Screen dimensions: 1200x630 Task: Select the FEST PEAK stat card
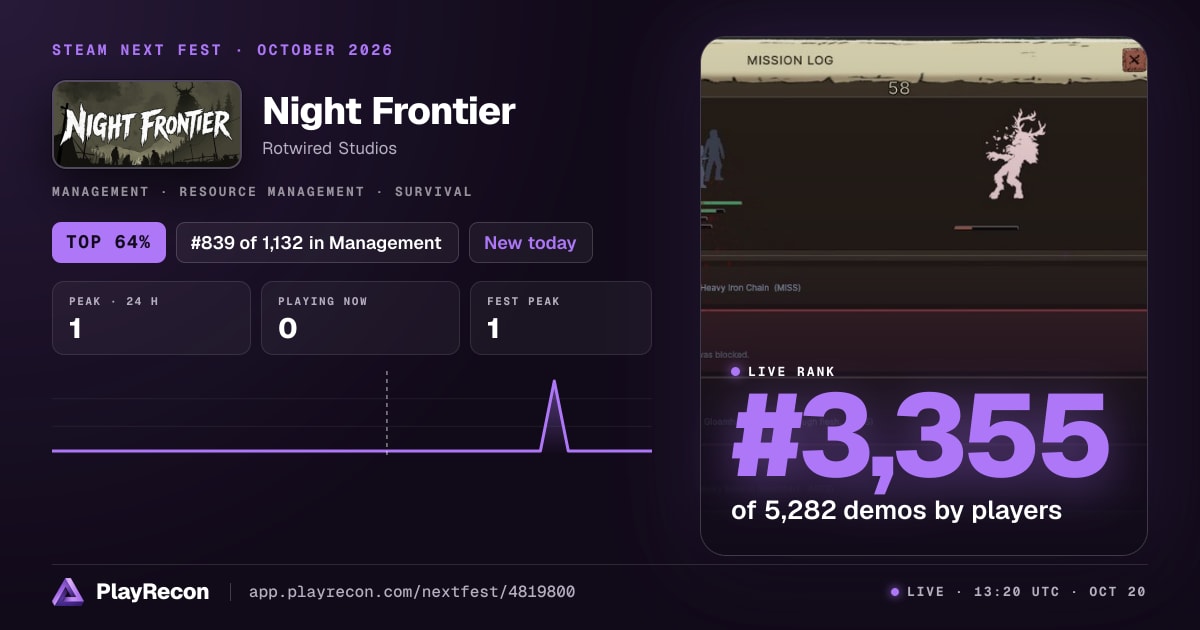(561, 318)
